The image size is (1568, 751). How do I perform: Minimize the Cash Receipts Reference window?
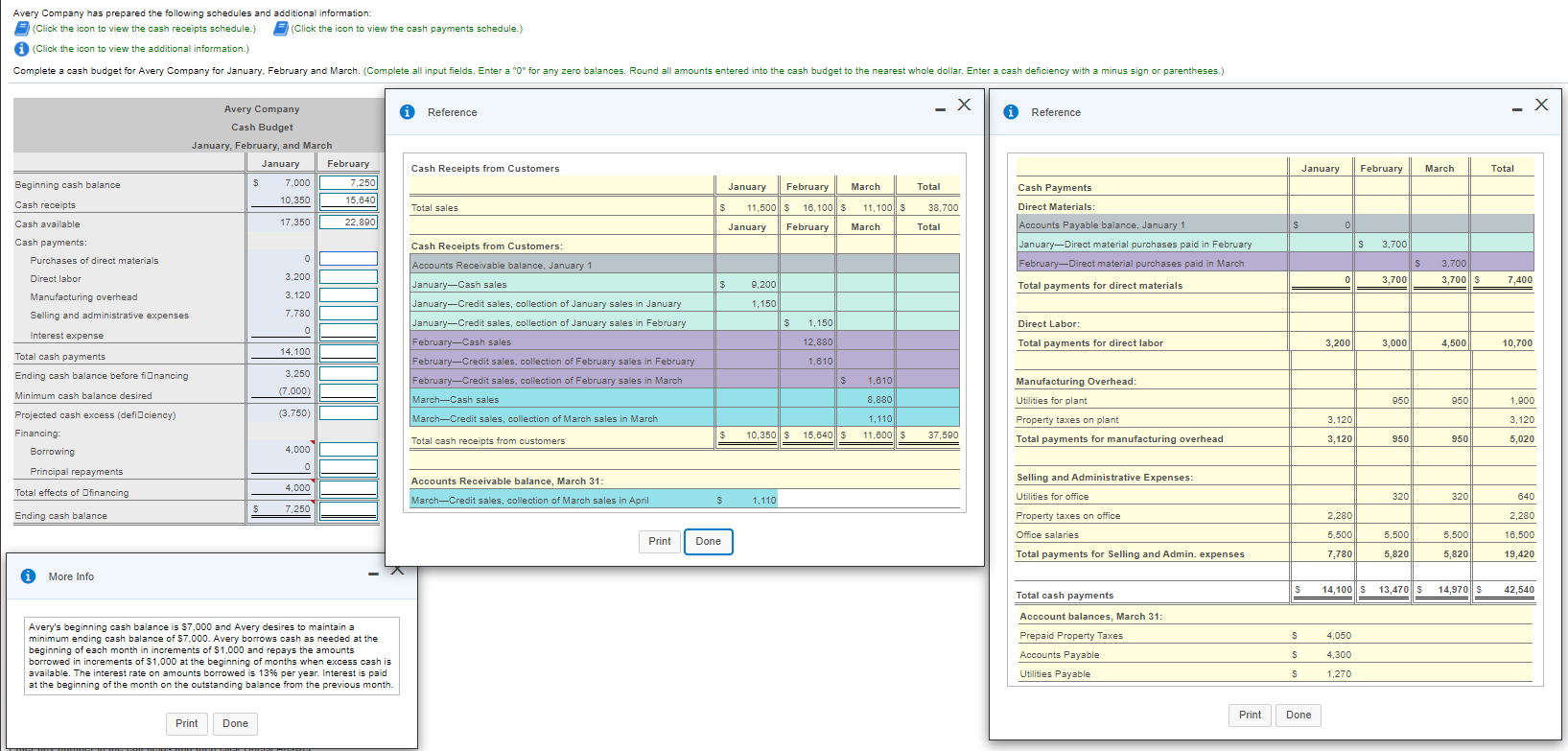pyautogui.click(x=941, y=109)
